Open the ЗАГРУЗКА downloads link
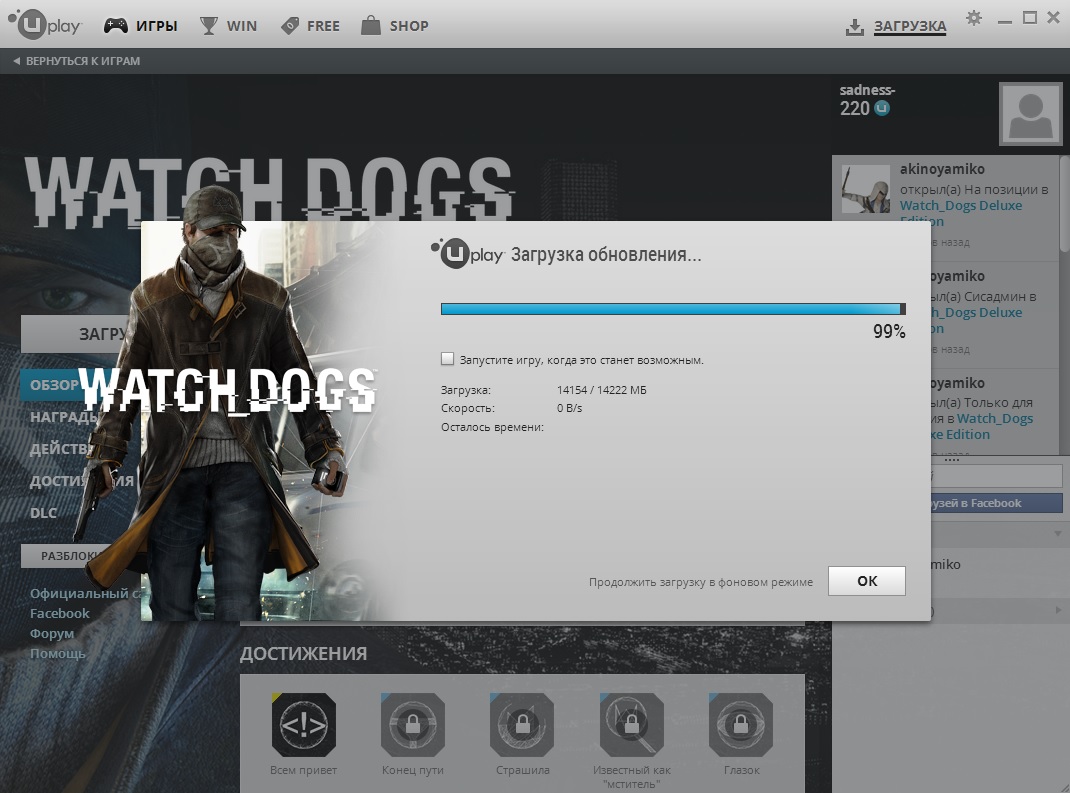Screen dimensions: 1070x793 [x=910, y=27]
